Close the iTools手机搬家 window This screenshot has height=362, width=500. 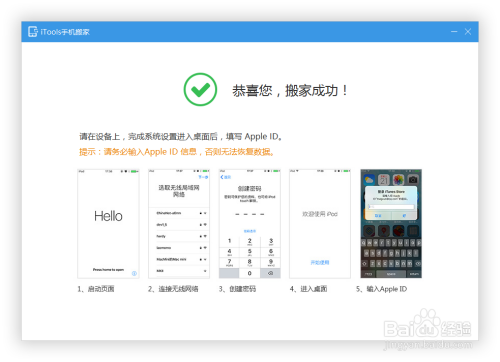(468, 32)
